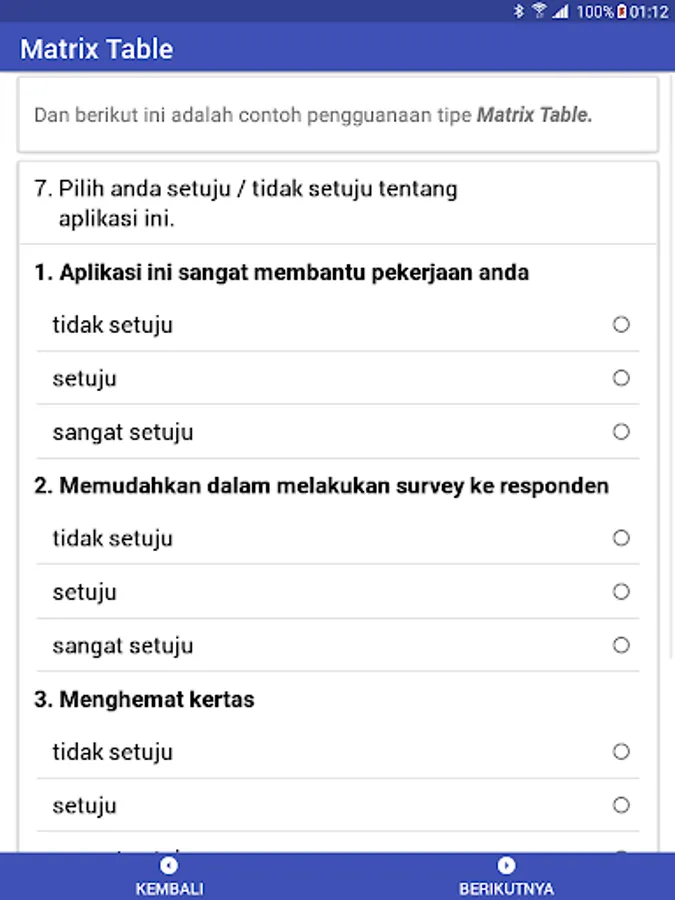Tap the clock showing 01:12
This screenshot has width=675, height=900.
pyautogui.click(x=649, y=11)
